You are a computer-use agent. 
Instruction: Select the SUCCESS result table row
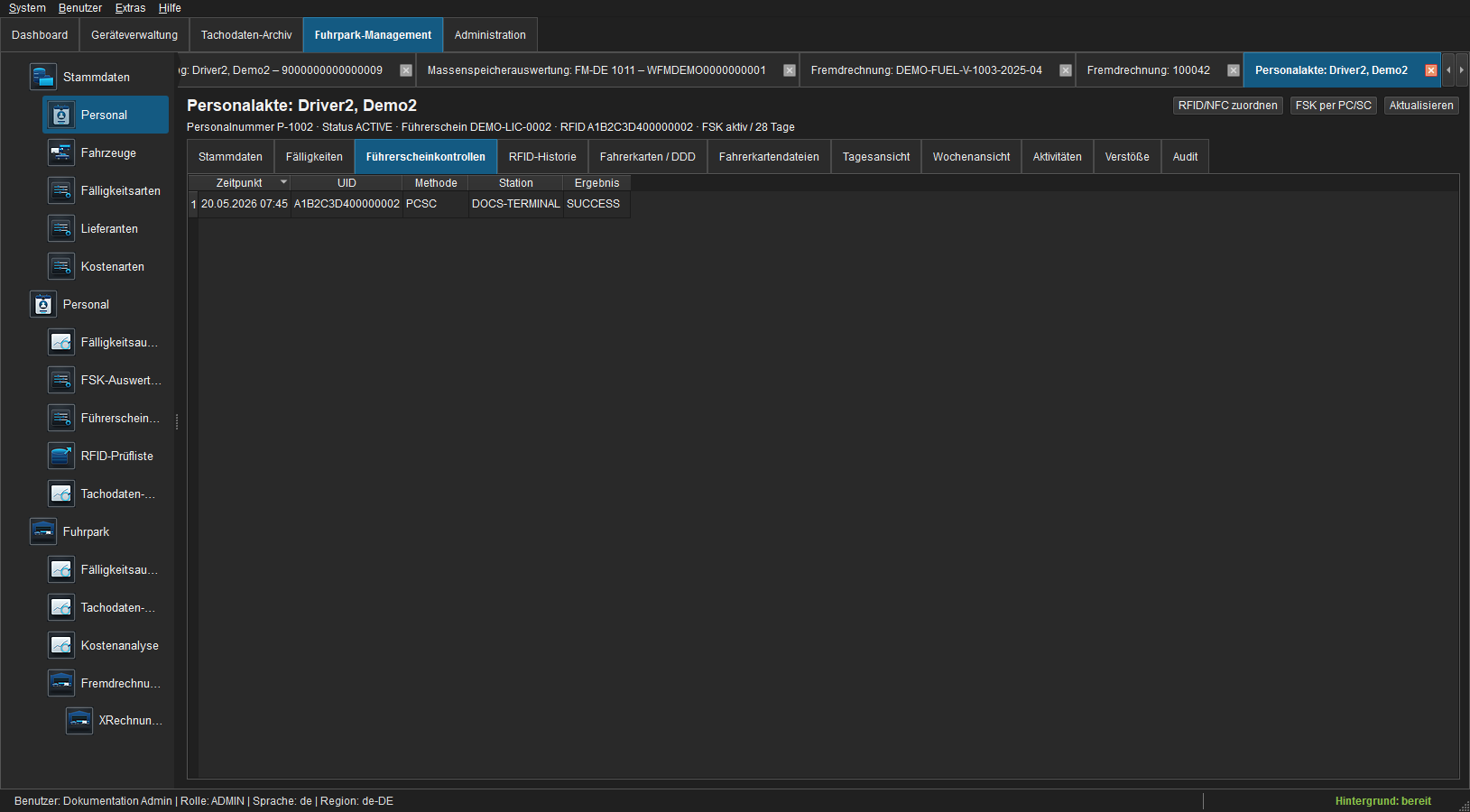click(409, 204)
